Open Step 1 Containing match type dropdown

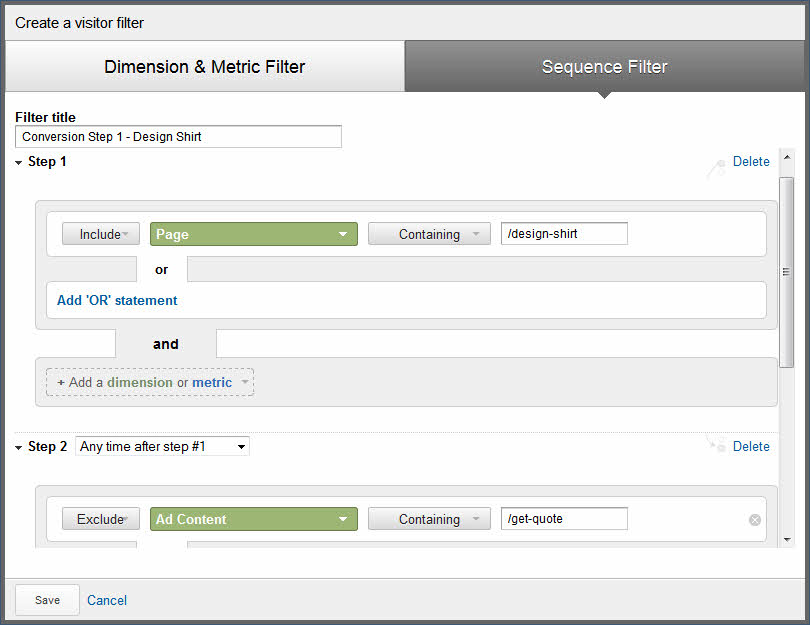pyautogui.click(x=429, y=234)
